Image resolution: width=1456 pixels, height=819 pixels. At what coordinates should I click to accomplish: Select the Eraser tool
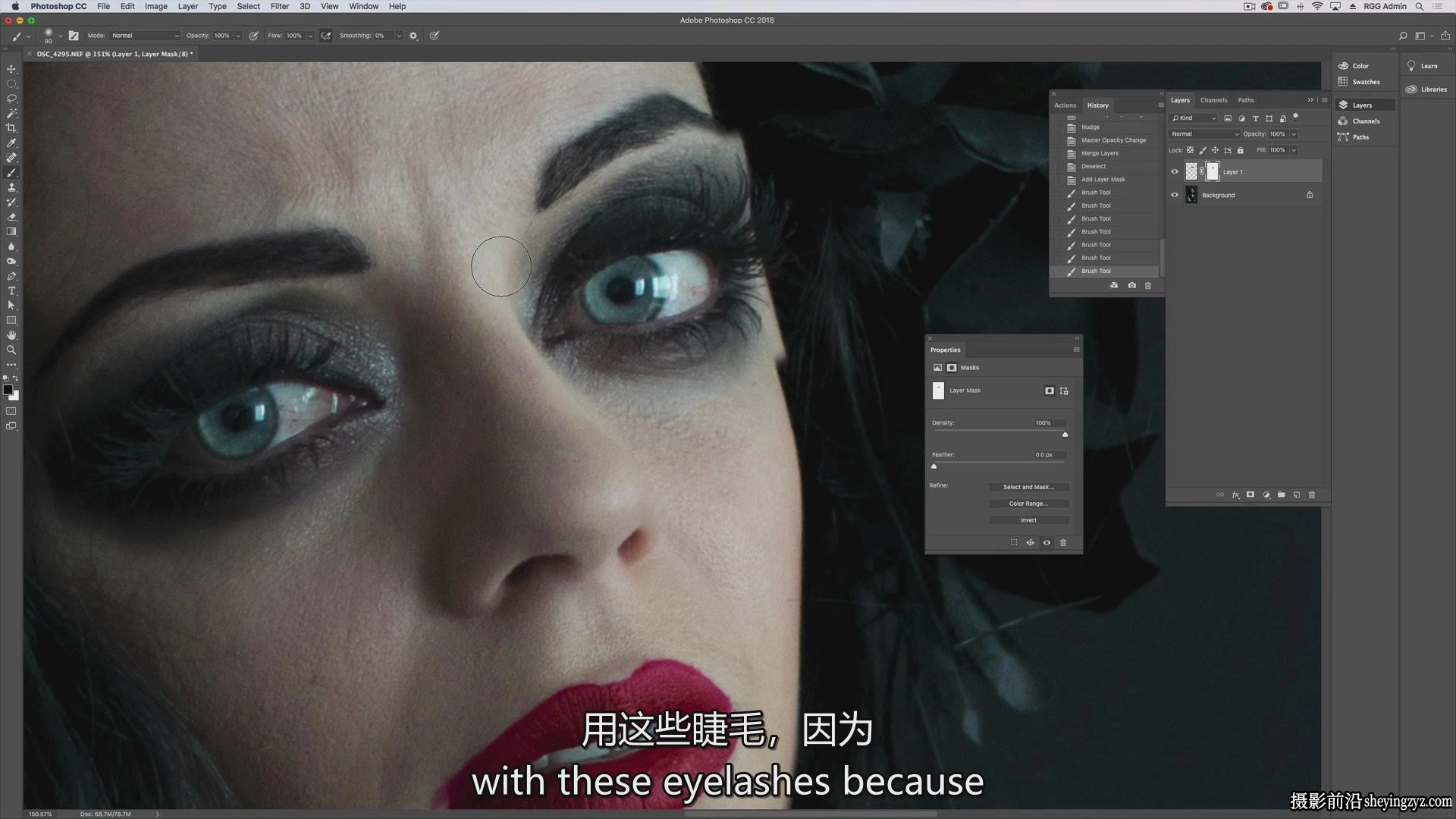pos(11,217)
